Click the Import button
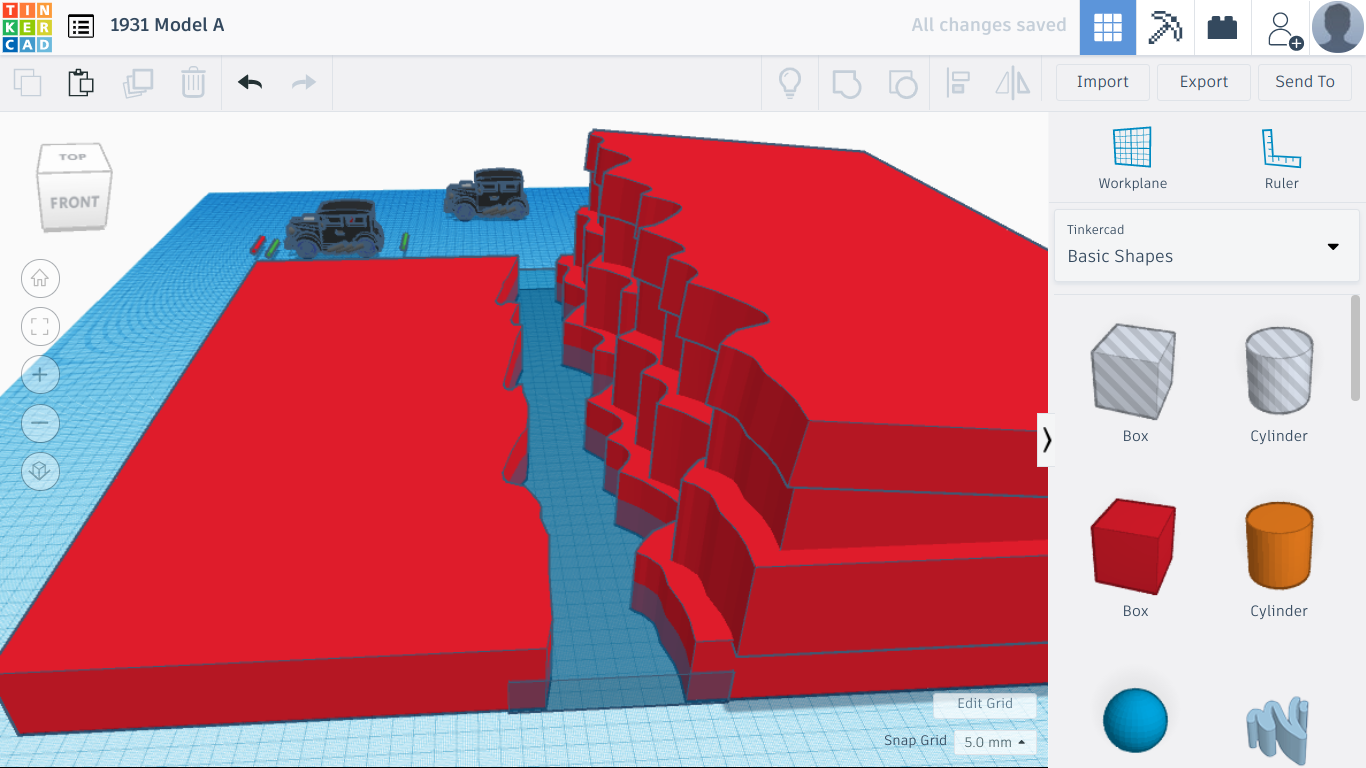This screenshot has height=768, width=1366. coord(1102,82)
